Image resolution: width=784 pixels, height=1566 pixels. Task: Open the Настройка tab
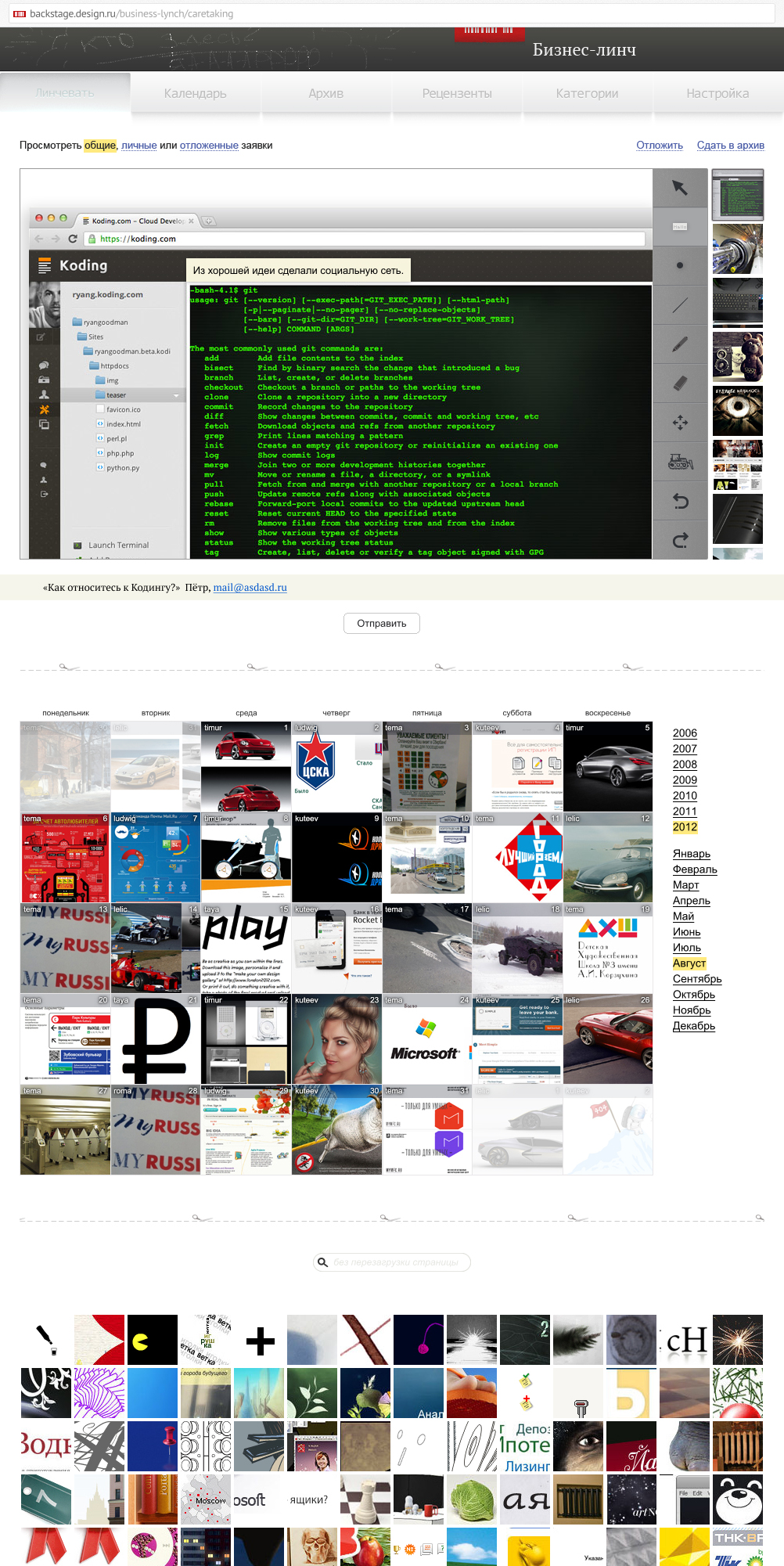point(717,93)
